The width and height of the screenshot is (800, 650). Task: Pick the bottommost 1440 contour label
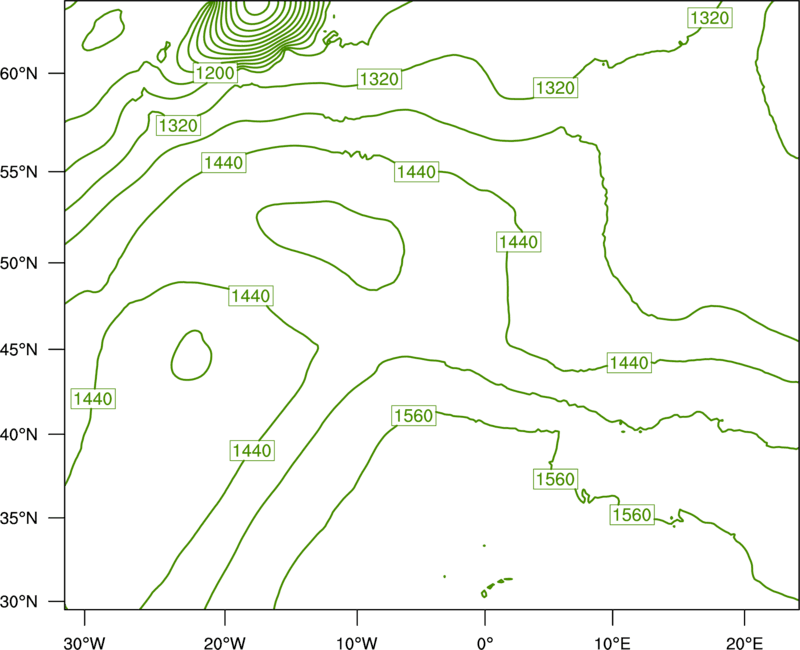[x=252, y=451]
